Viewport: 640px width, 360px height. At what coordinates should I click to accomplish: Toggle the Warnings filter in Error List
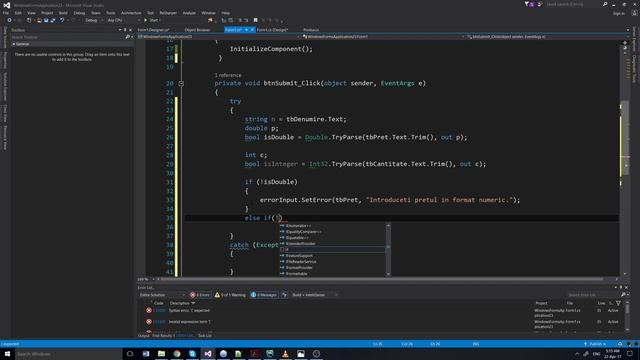[x=230, y=295]
